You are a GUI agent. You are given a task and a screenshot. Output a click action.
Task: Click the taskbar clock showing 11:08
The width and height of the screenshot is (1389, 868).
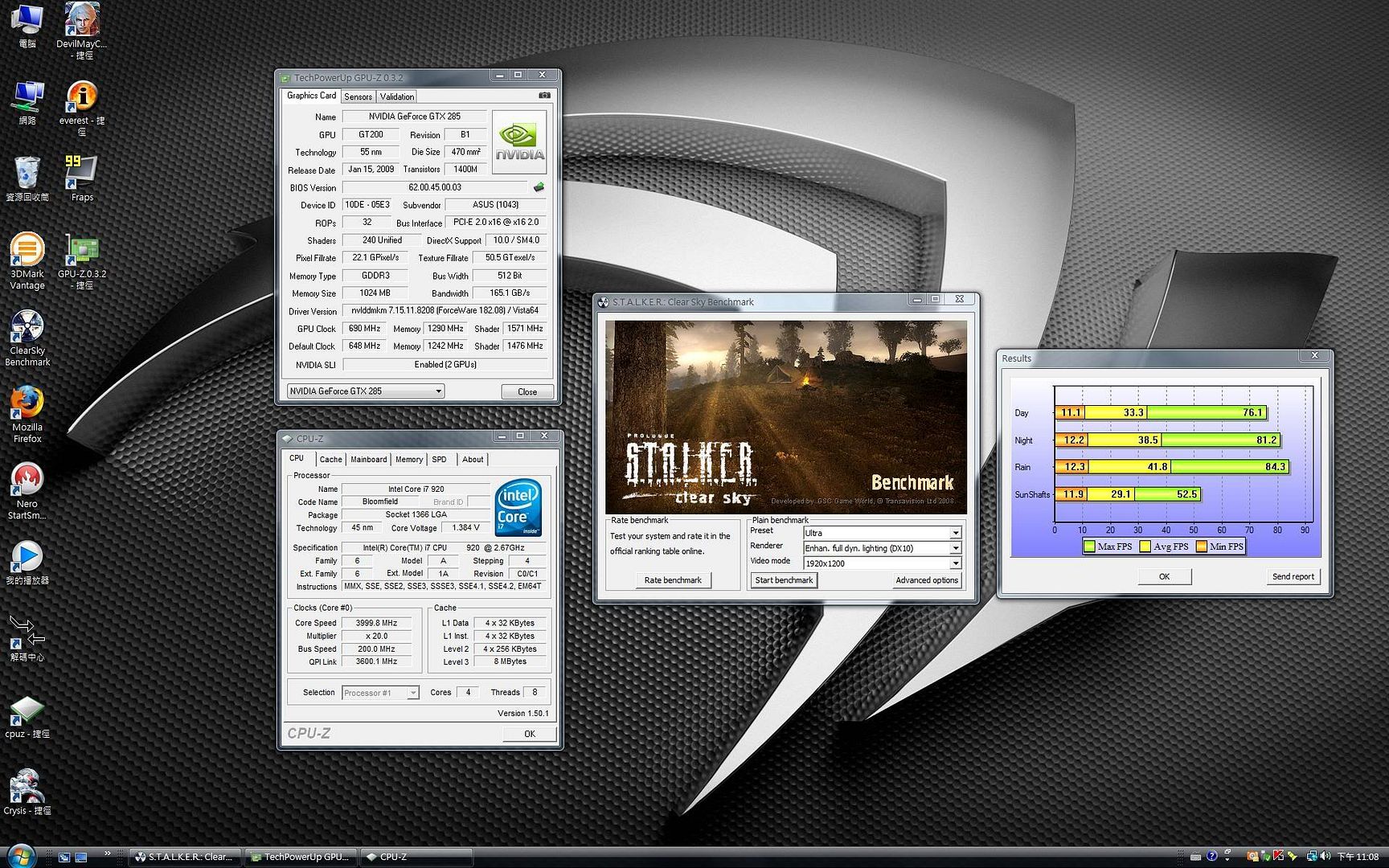pos(1358,857)
